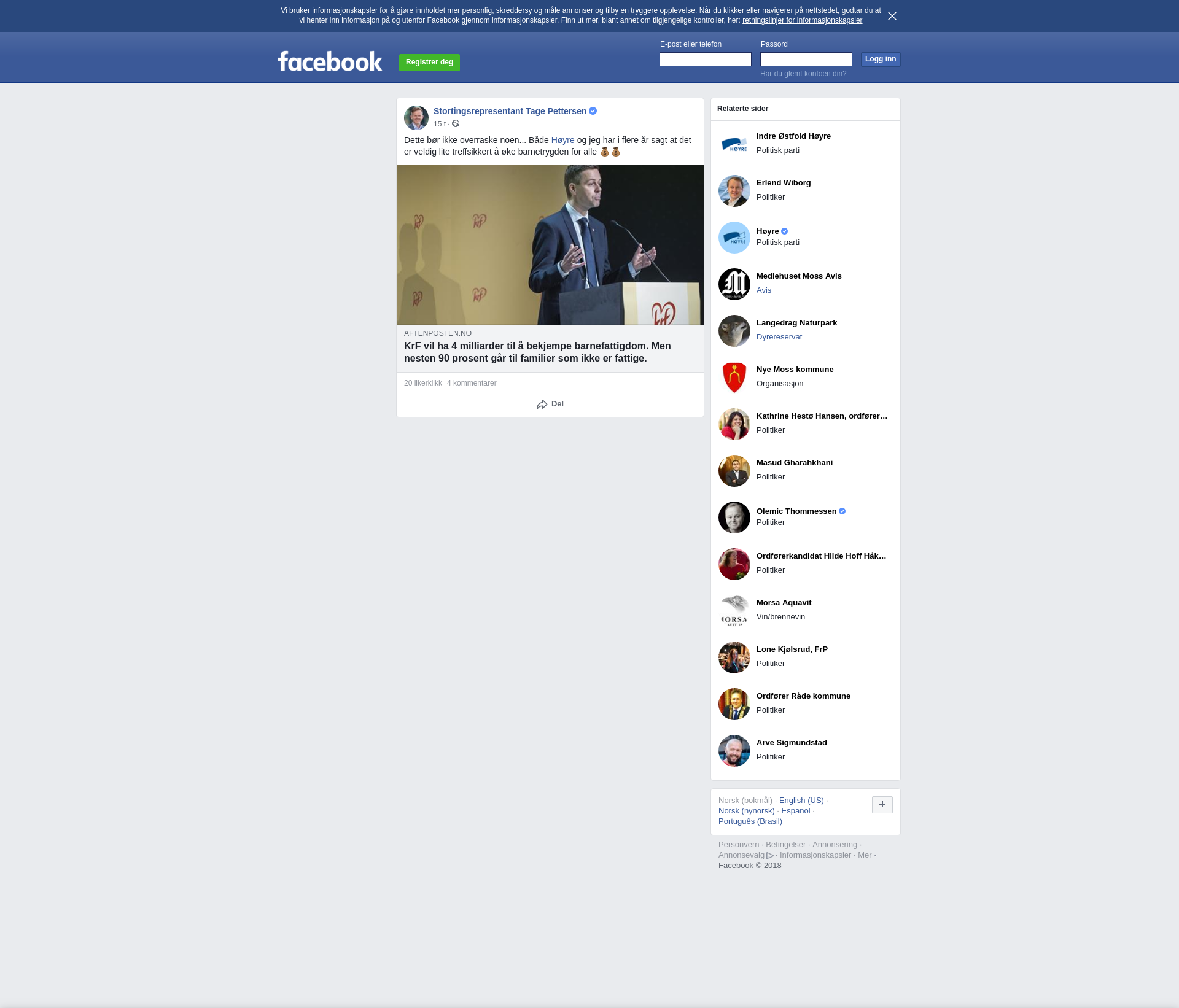Close the cookie notice banner

892,16
